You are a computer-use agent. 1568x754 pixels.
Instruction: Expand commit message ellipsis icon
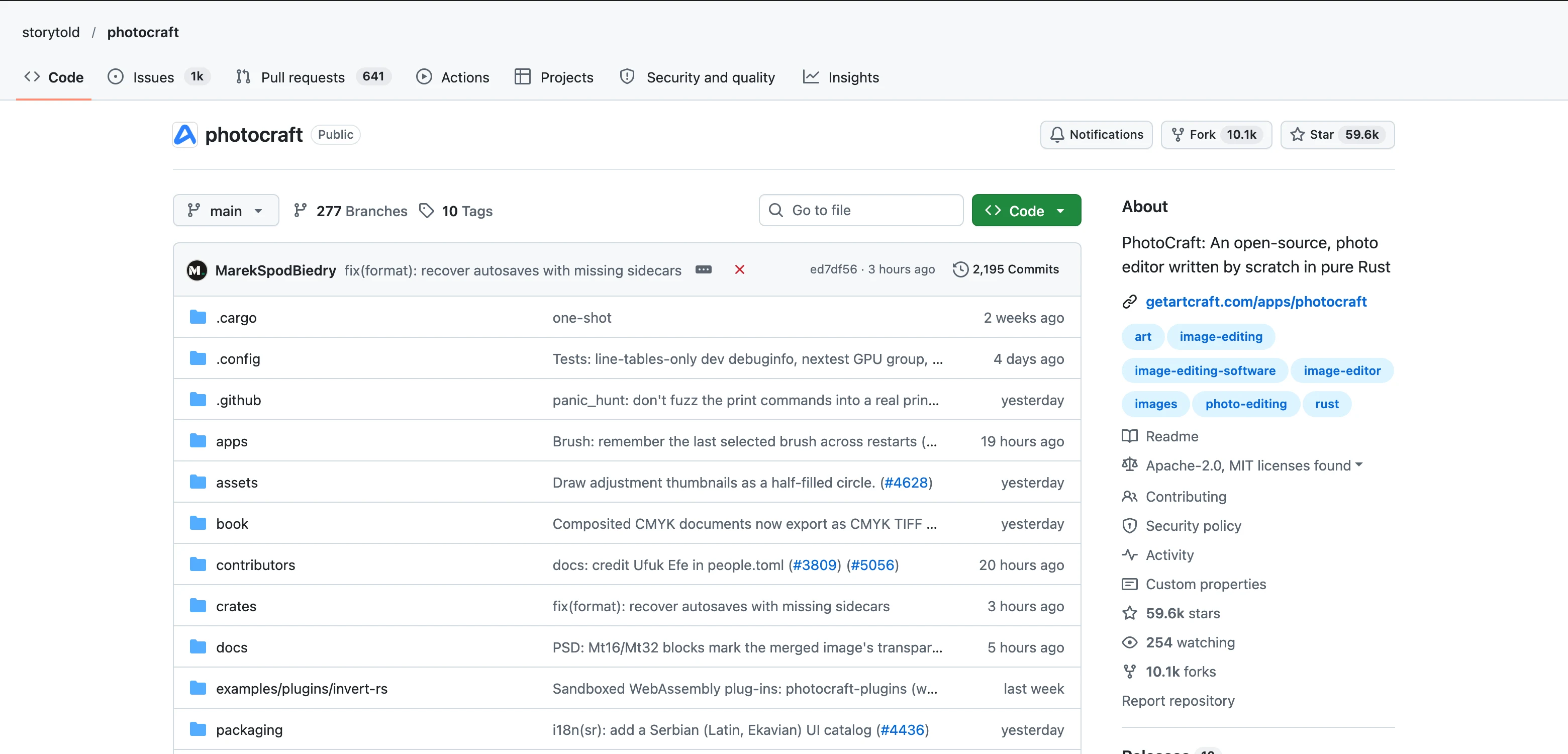tap(704, 270)
